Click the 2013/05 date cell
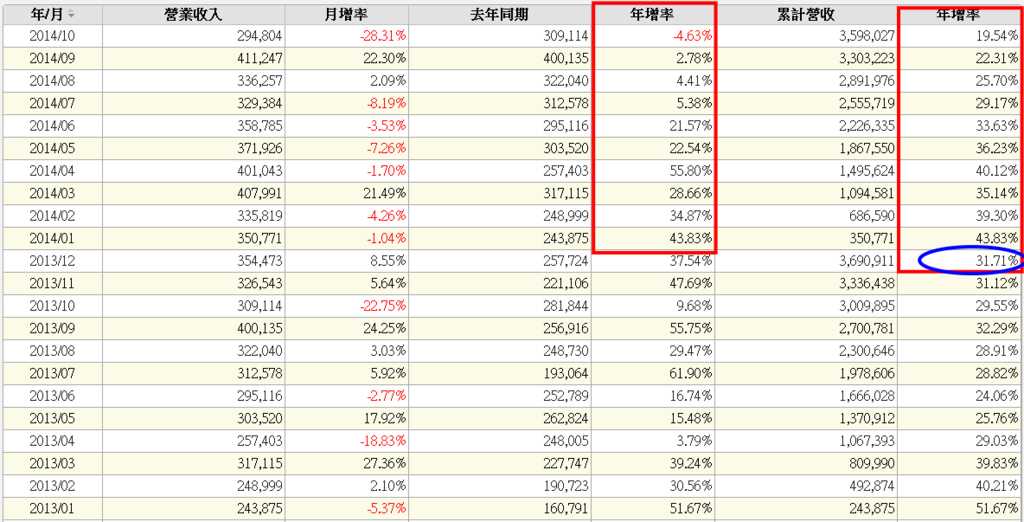The image size is (1024, 522). click(53, 419)
